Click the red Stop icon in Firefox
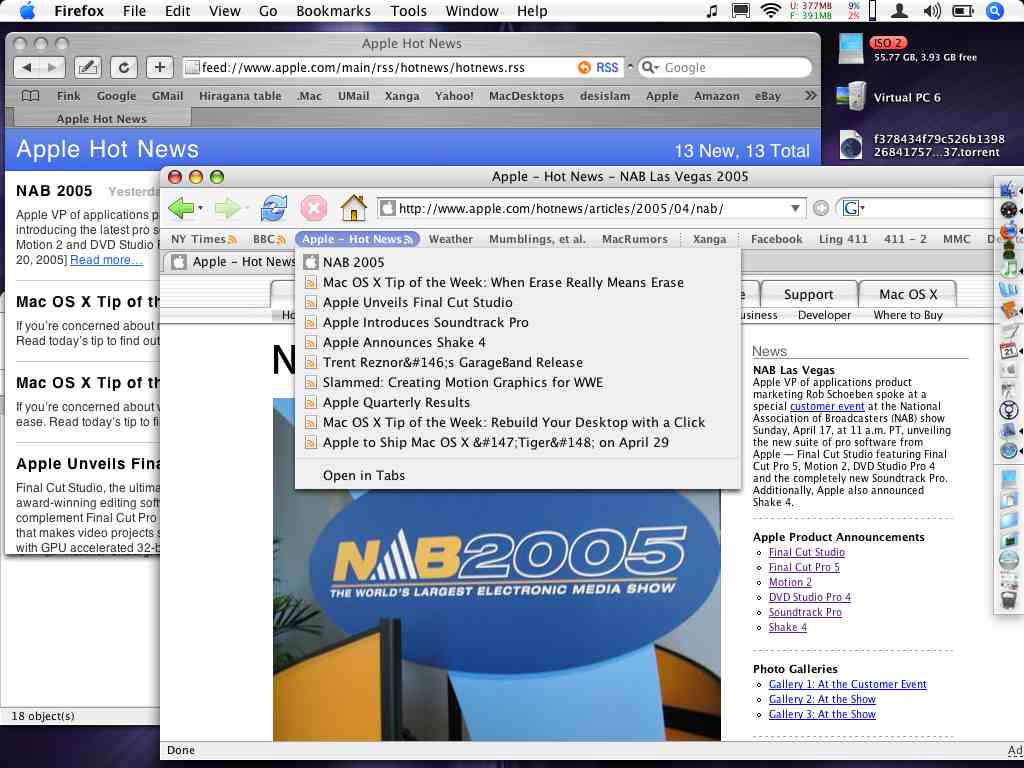Image resolution: width=1024 pixels, height=768 pixels. tap(313, 208)
